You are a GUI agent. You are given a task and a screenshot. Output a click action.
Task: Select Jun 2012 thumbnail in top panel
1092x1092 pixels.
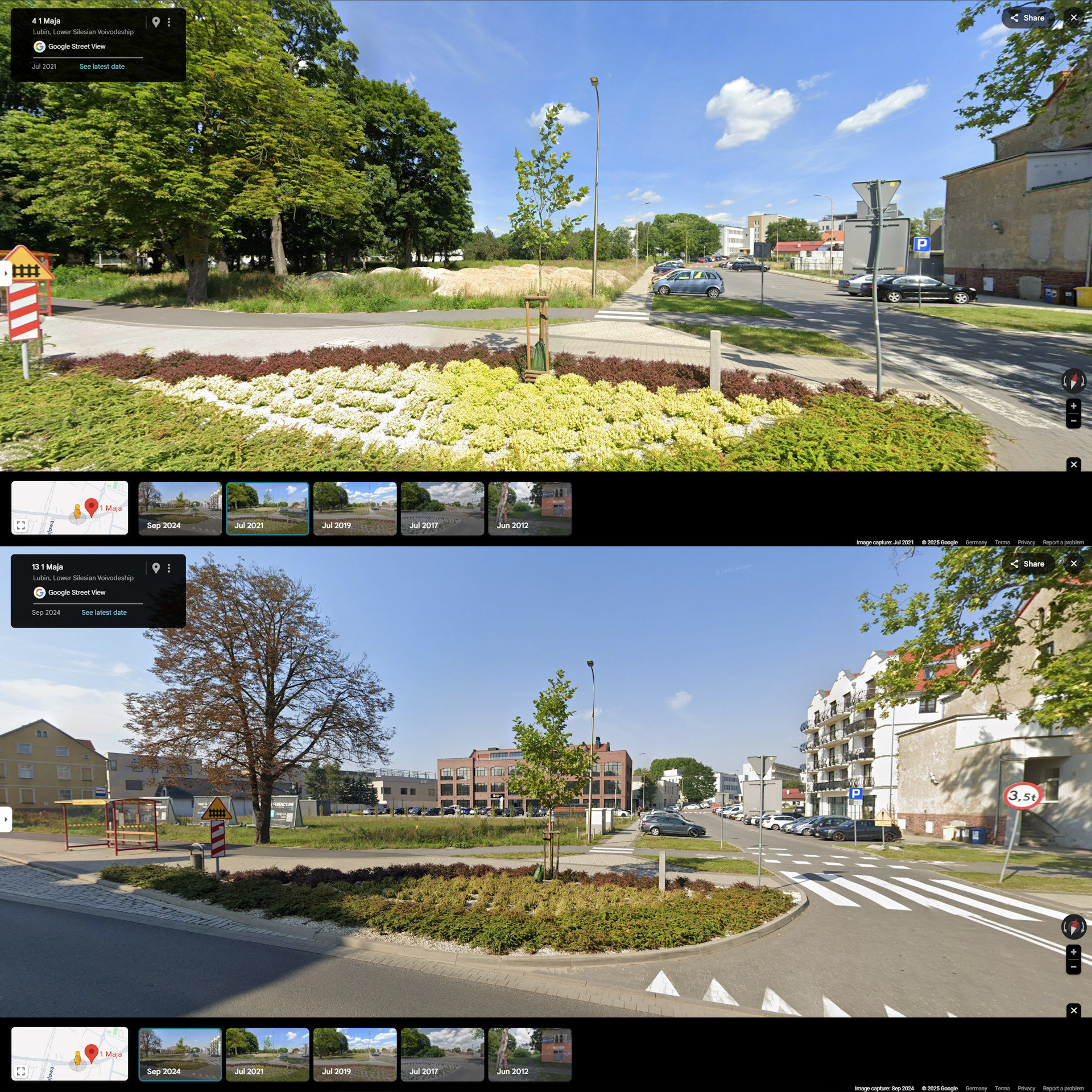click(x=530, y=508)
